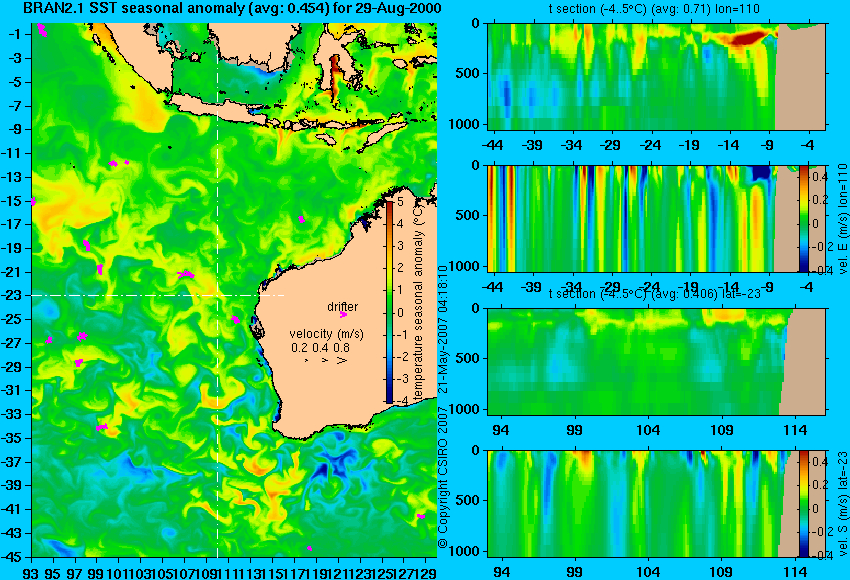Screen dimensions: 850x580
Task: Click the lat=-23 temperature section plot
Action: [656, 362]
